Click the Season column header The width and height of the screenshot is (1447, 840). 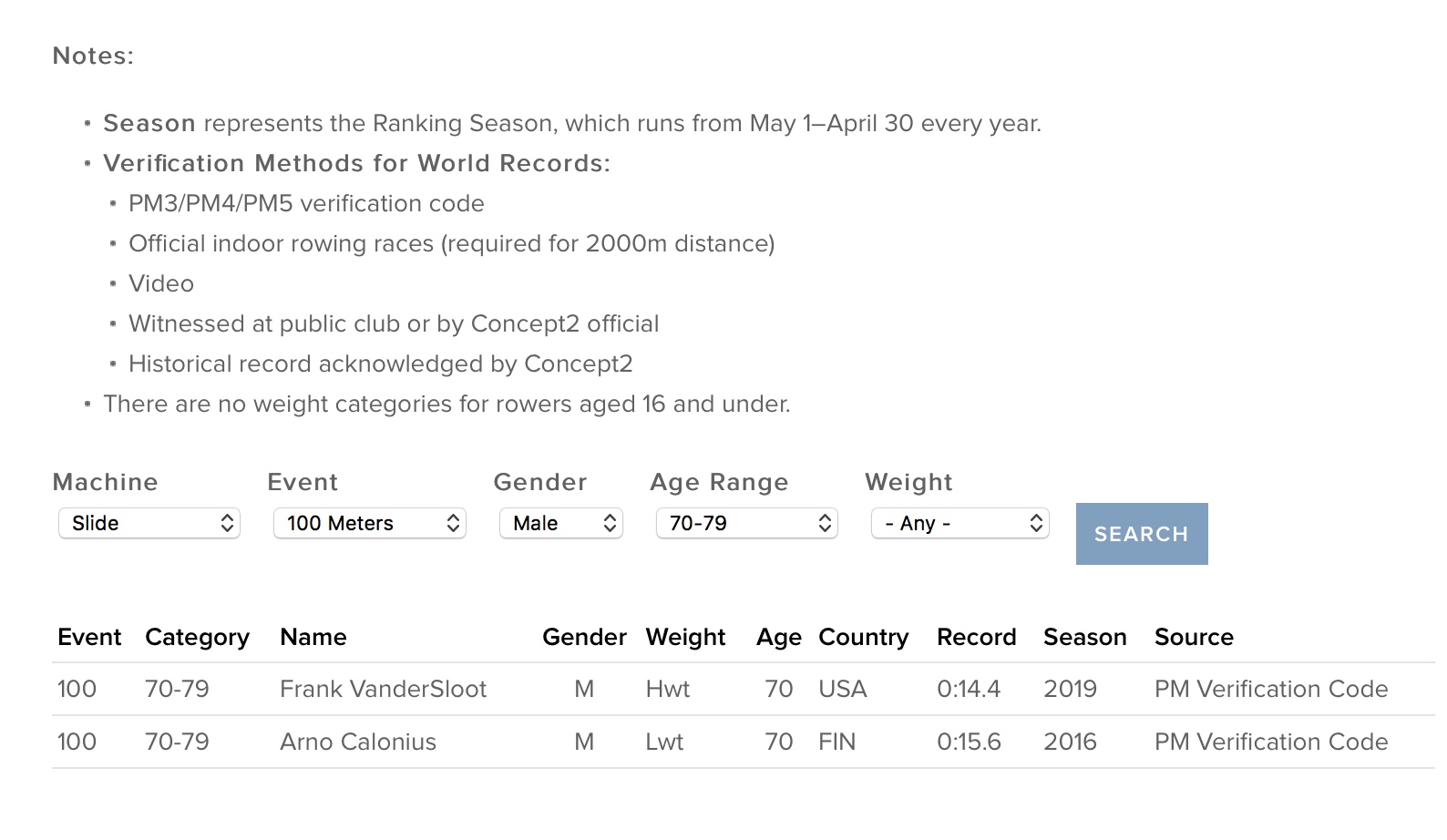[x=1085, y=637]
